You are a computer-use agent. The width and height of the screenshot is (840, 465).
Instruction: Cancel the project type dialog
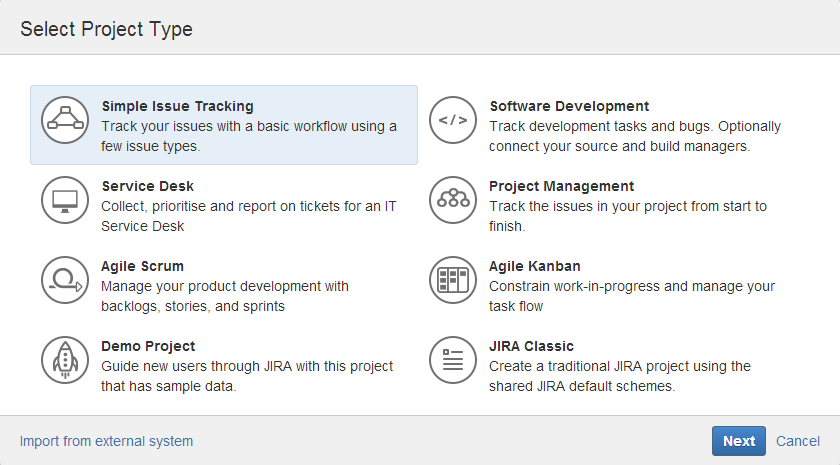coord(798,441)
